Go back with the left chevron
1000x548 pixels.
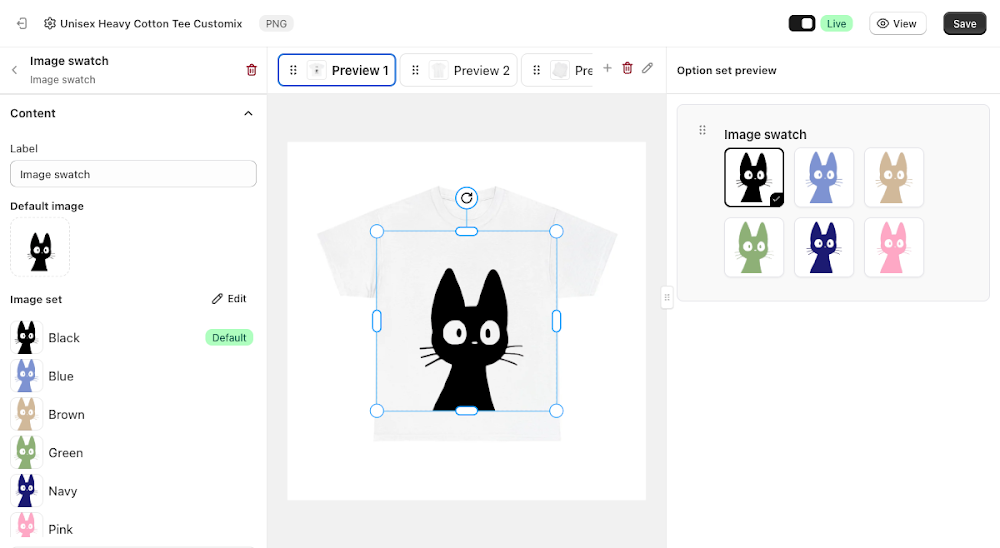(15, 70)
